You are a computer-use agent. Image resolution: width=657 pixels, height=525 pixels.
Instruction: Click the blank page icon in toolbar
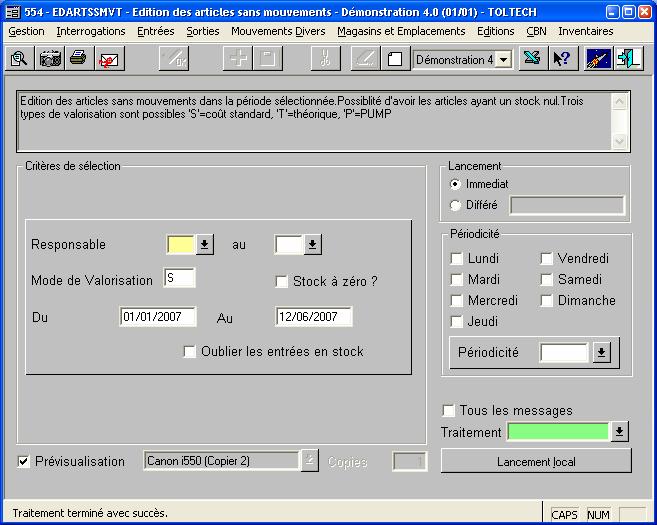[x=395, y=59]
